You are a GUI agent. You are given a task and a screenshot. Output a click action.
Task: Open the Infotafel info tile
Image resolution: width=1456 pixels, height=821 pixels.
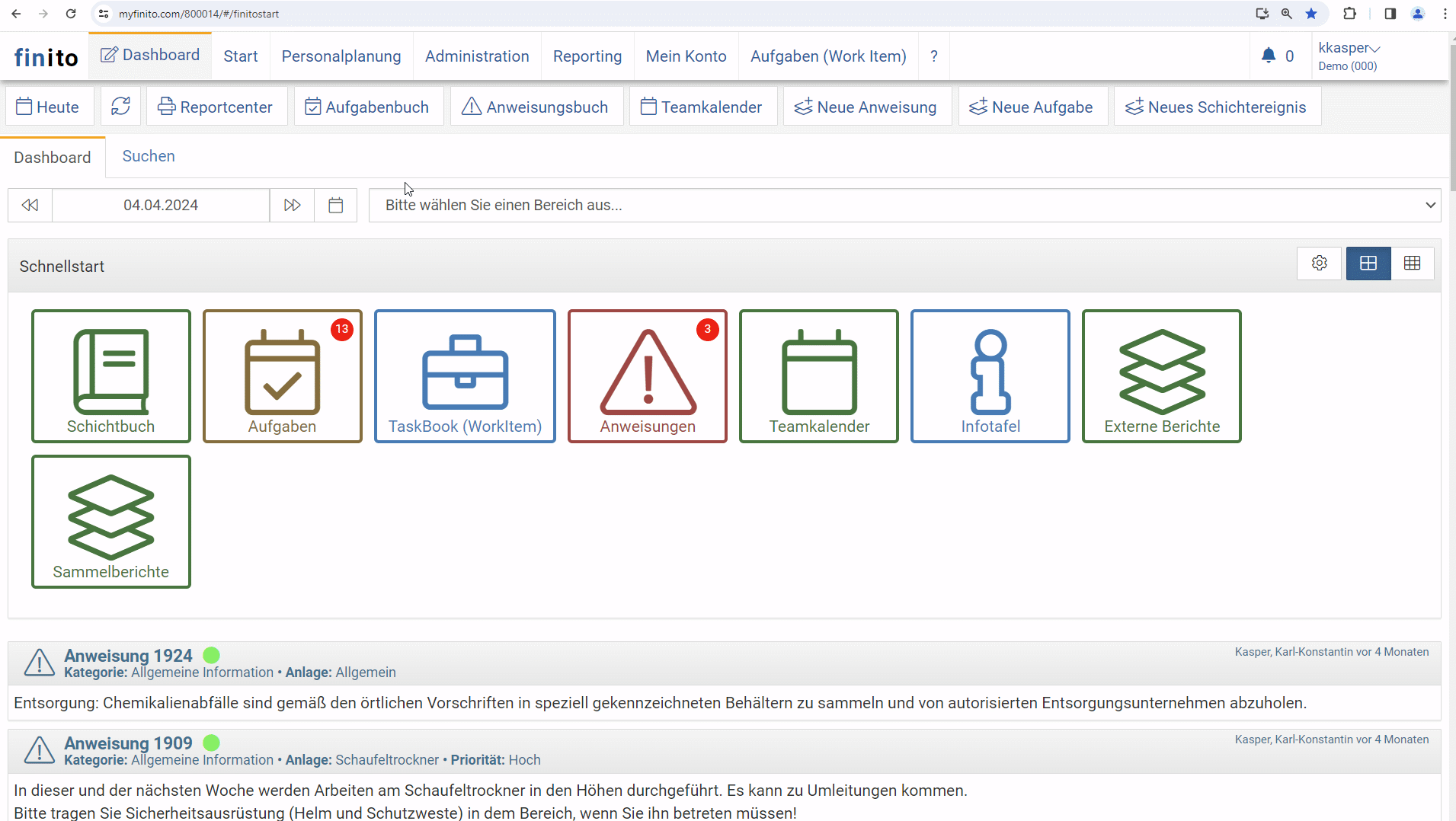pyautogui.click(x=990, y=375)
